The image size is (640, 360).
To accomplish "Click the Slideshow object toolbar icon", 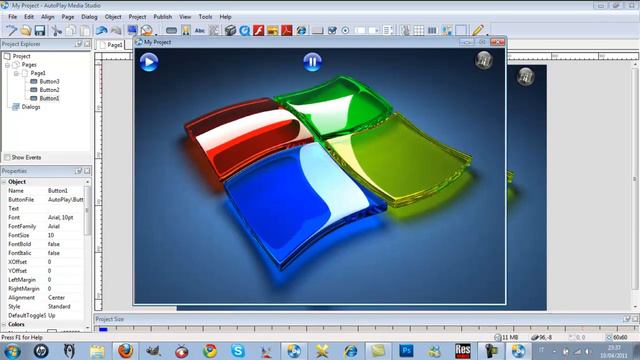I will click(x=273, y=31).
